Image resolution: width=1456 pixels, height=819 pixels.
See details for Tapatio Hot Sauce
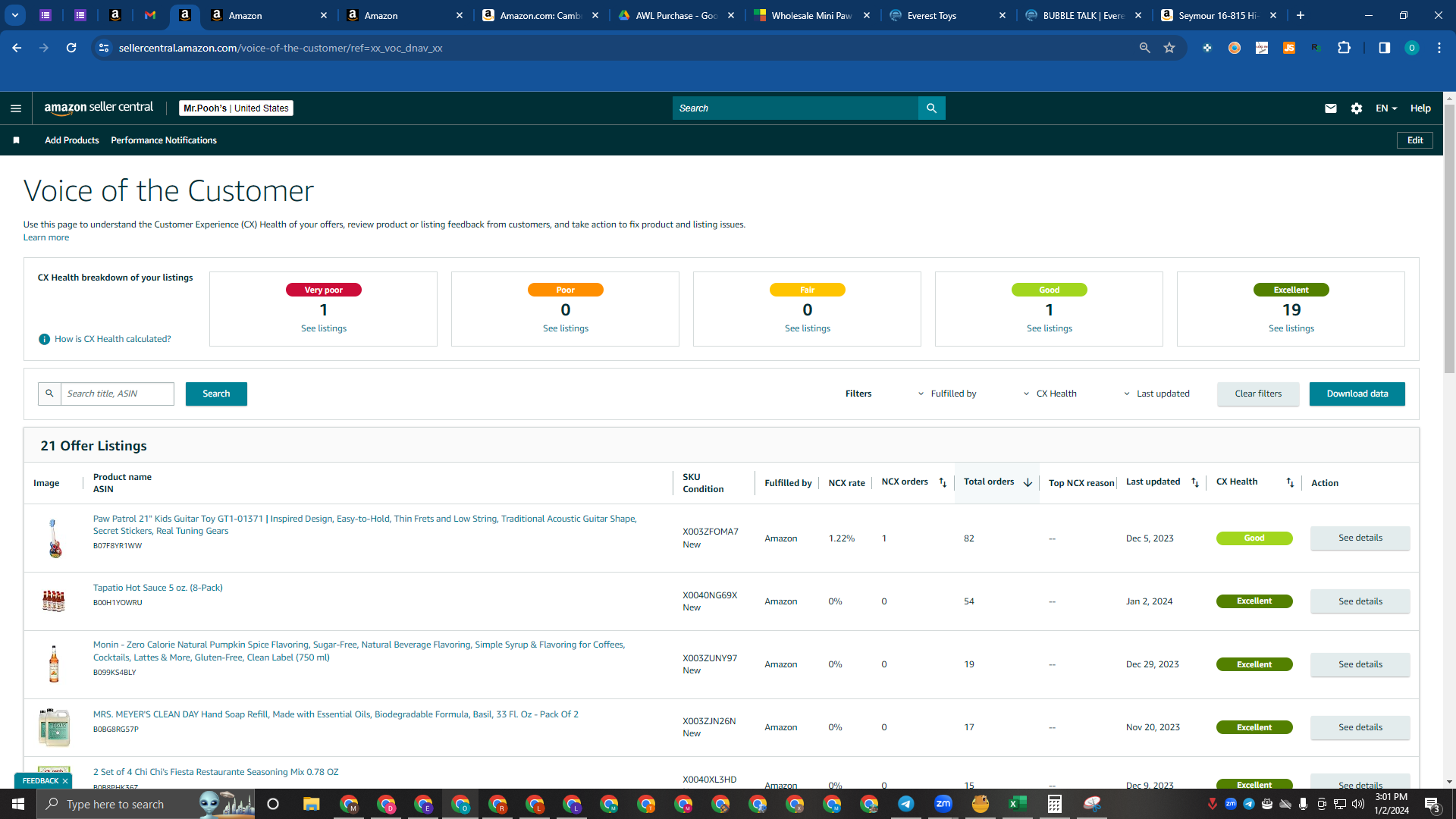[1360, 601]
